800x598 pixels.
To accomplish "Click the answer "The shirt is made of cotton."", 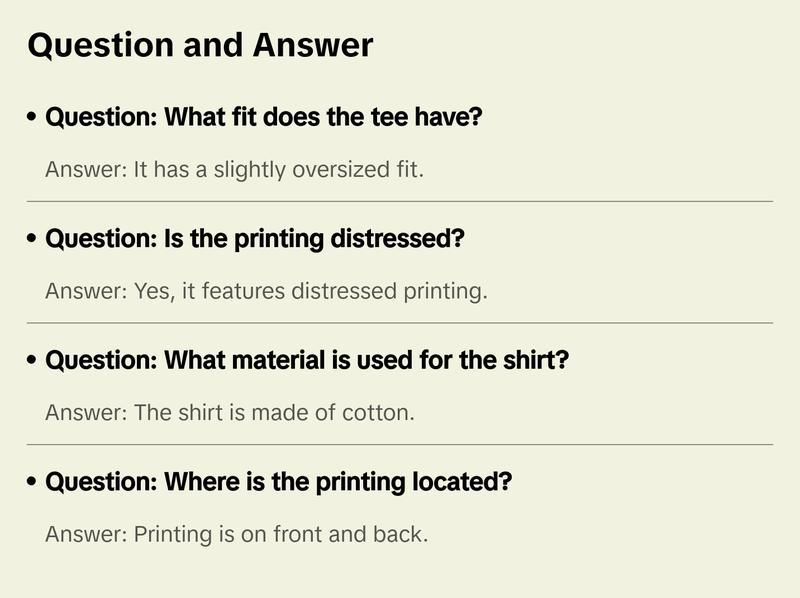I will [x=229, y=413].
